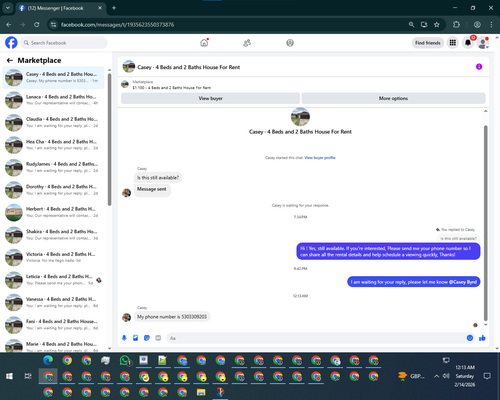Click the 'Is this still available?' message
500x400 pixels.
coord(158,178)
